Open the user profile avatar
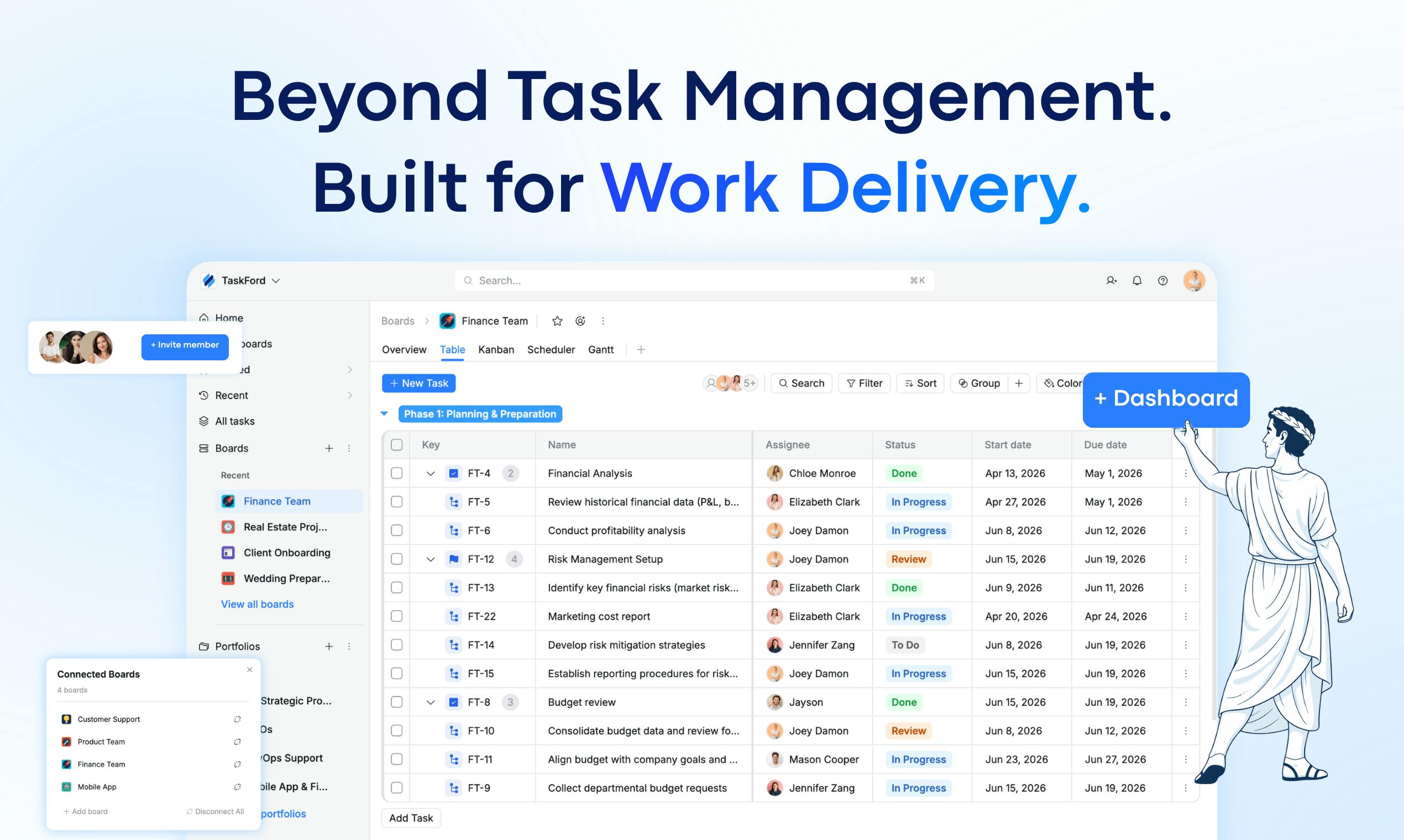 coord(1194,281)
